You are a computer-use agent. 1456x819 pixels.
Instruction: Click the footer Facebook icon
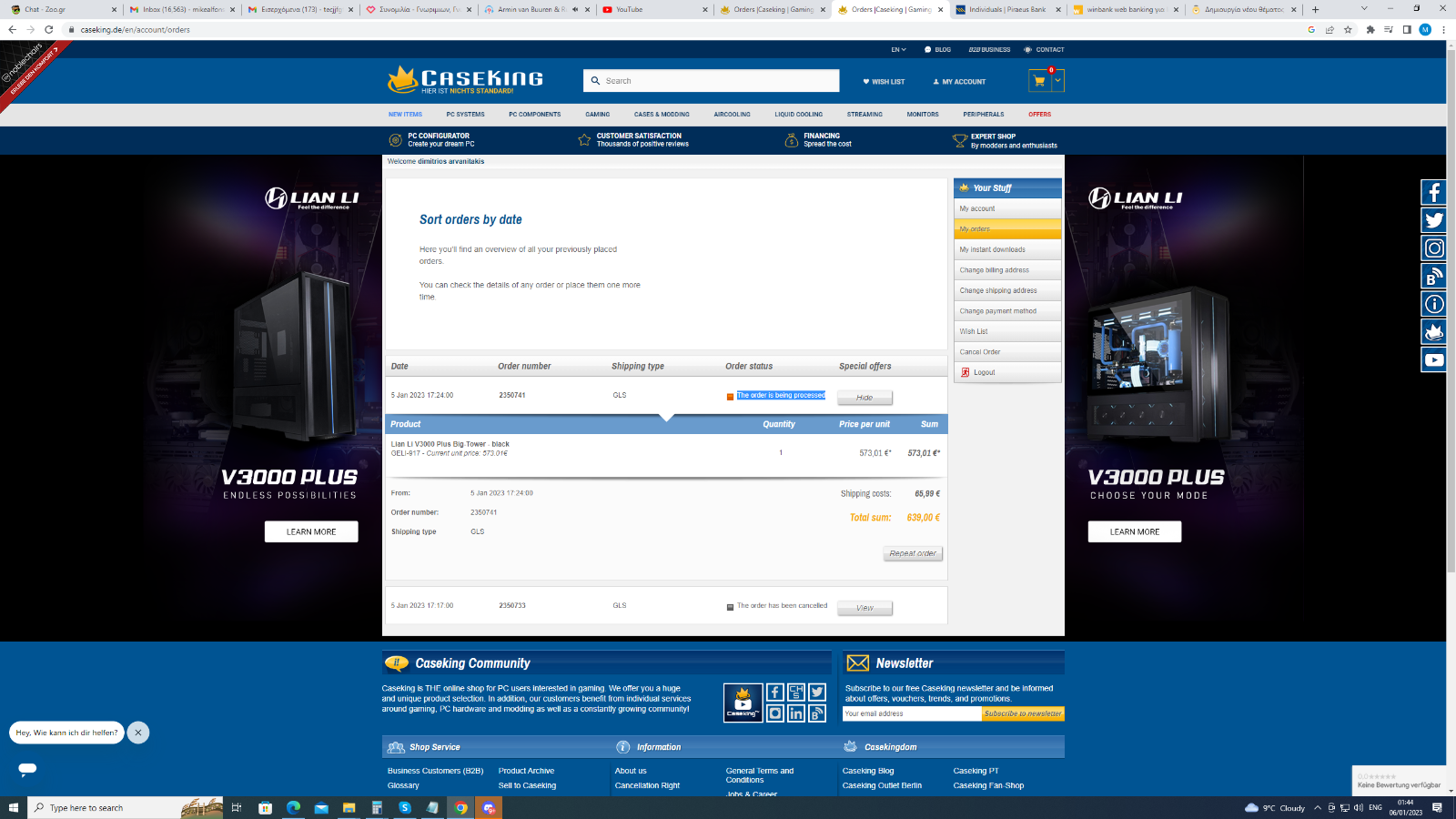775,693
